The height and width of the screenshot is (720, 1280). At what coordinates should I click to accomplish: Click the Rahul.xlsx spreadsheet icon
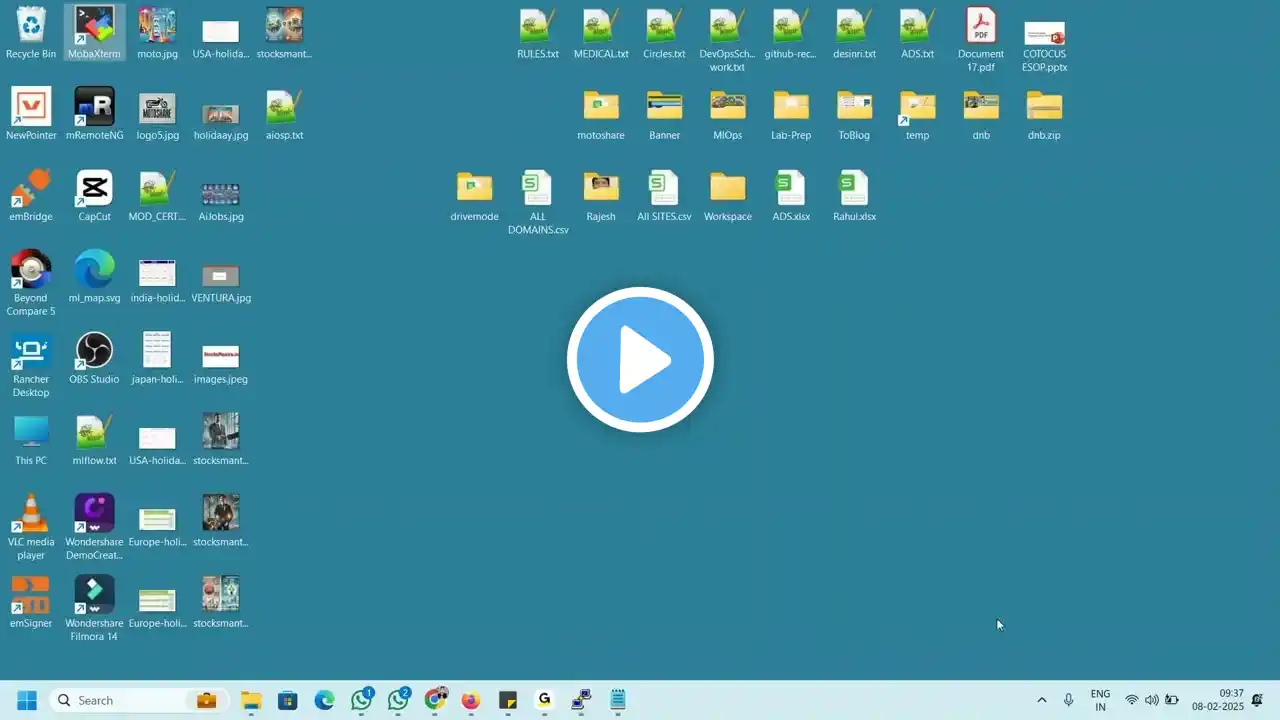tap(854, 195)
